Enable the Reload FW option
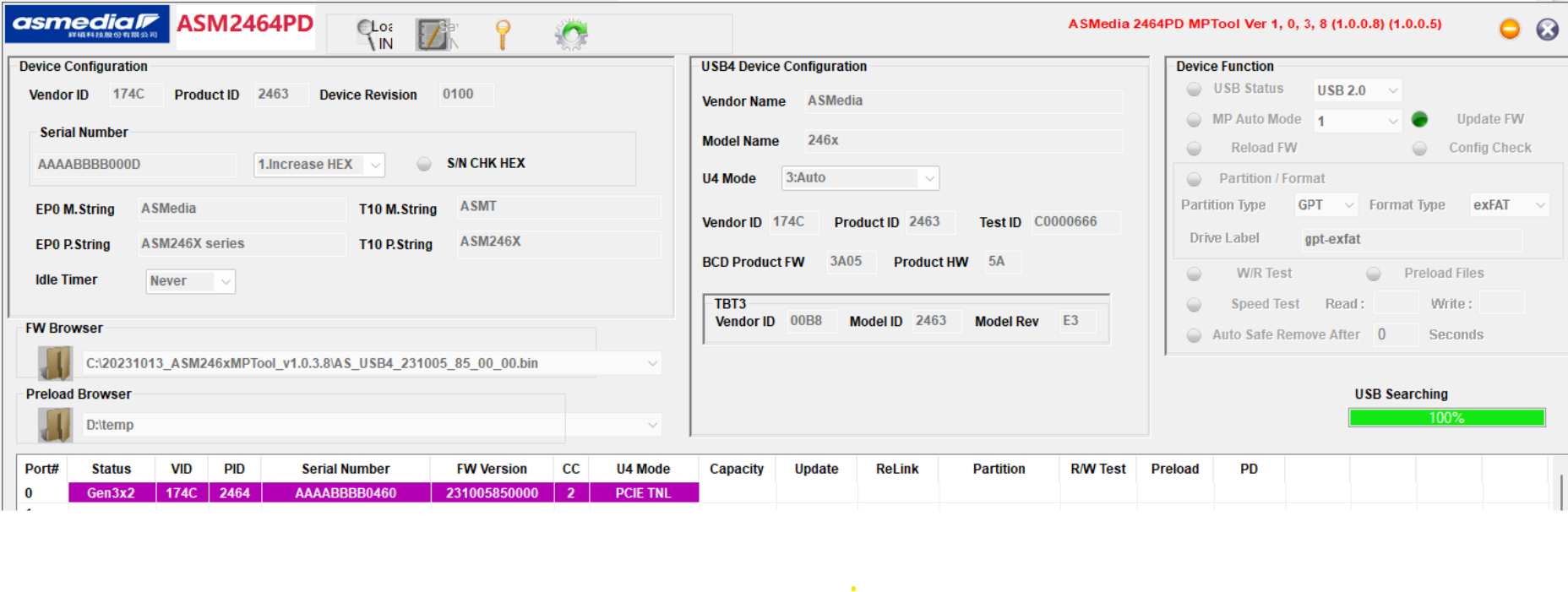The height and width of the screenshot is (592, 1568). point(1194,149)
